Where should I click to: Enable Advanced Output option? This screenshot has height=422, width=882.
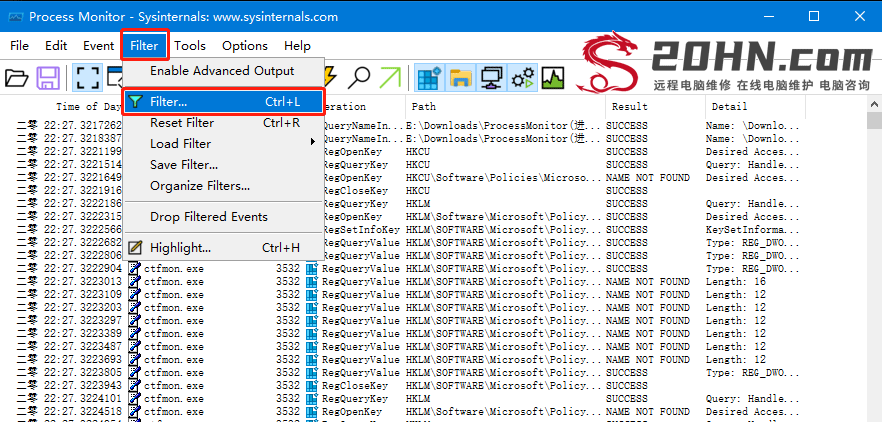coord(221,71)
